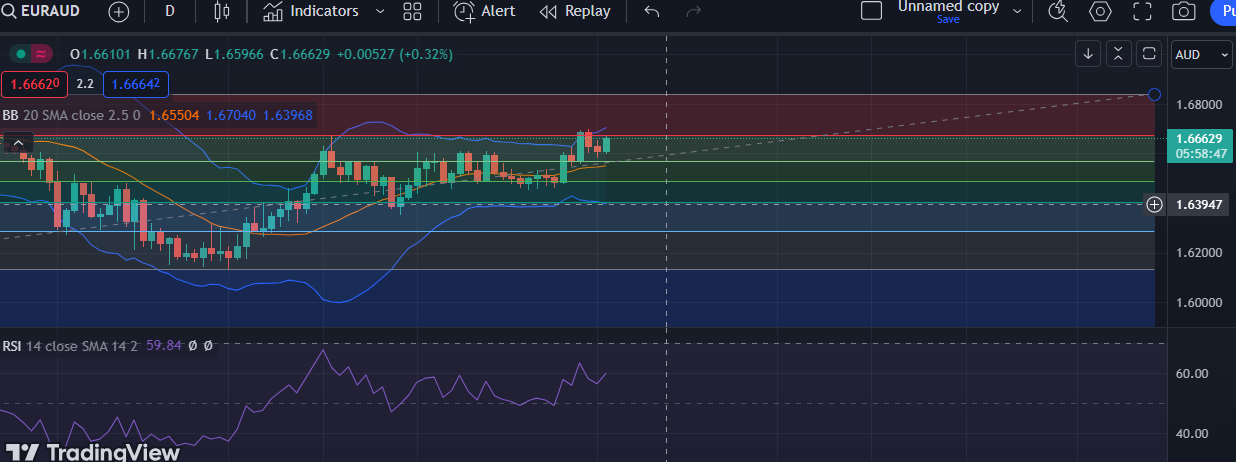Click the plus at price 1.63947
The width and height of the screenshot is (1236, 462).
pos(1154,204)
